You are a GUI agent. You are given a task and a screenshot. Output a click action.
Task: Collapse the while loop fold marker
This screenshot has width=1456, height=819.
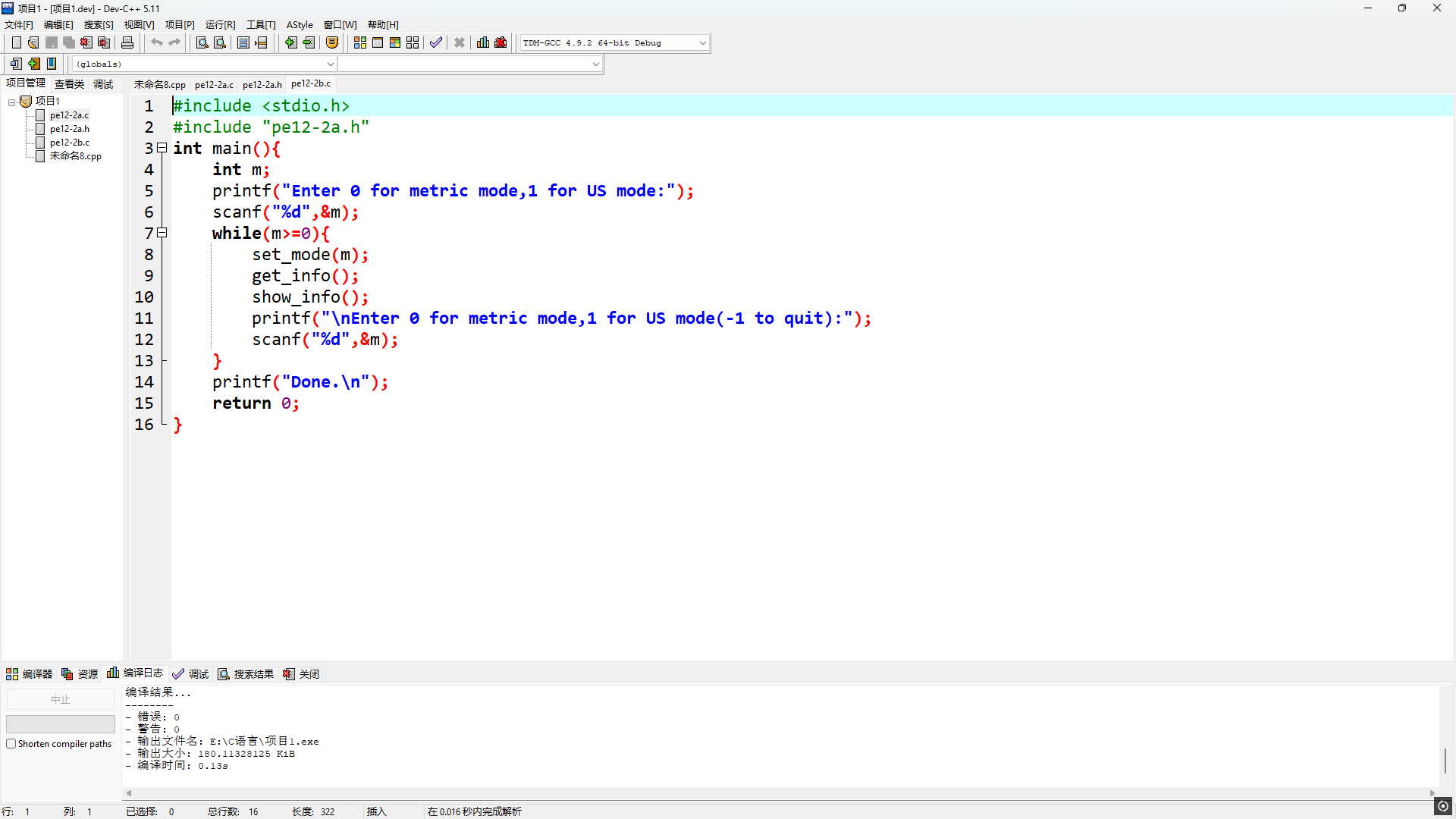coord(162,233)
